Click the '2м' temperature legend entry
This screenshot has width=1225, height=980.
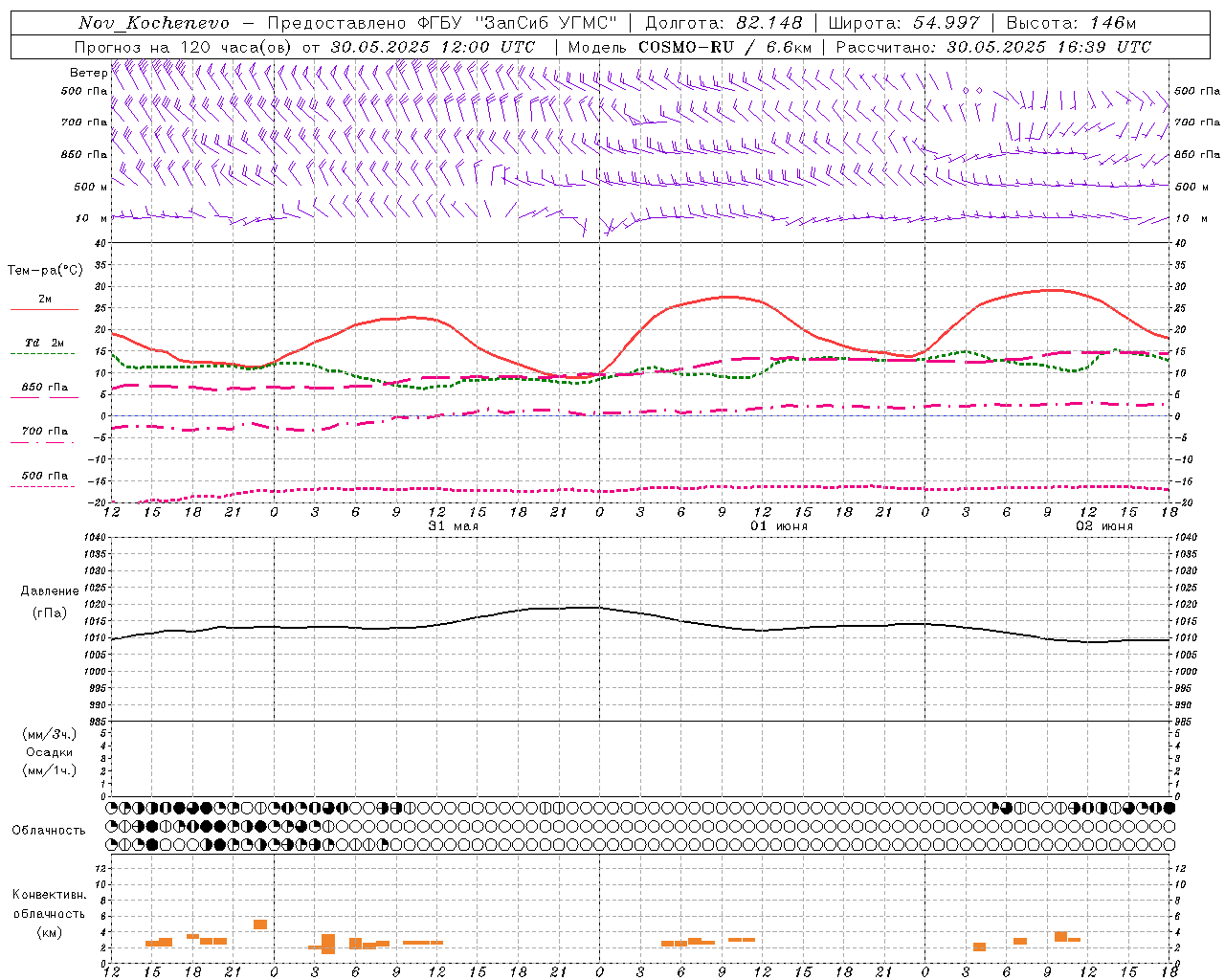click(x=45, y=300)
